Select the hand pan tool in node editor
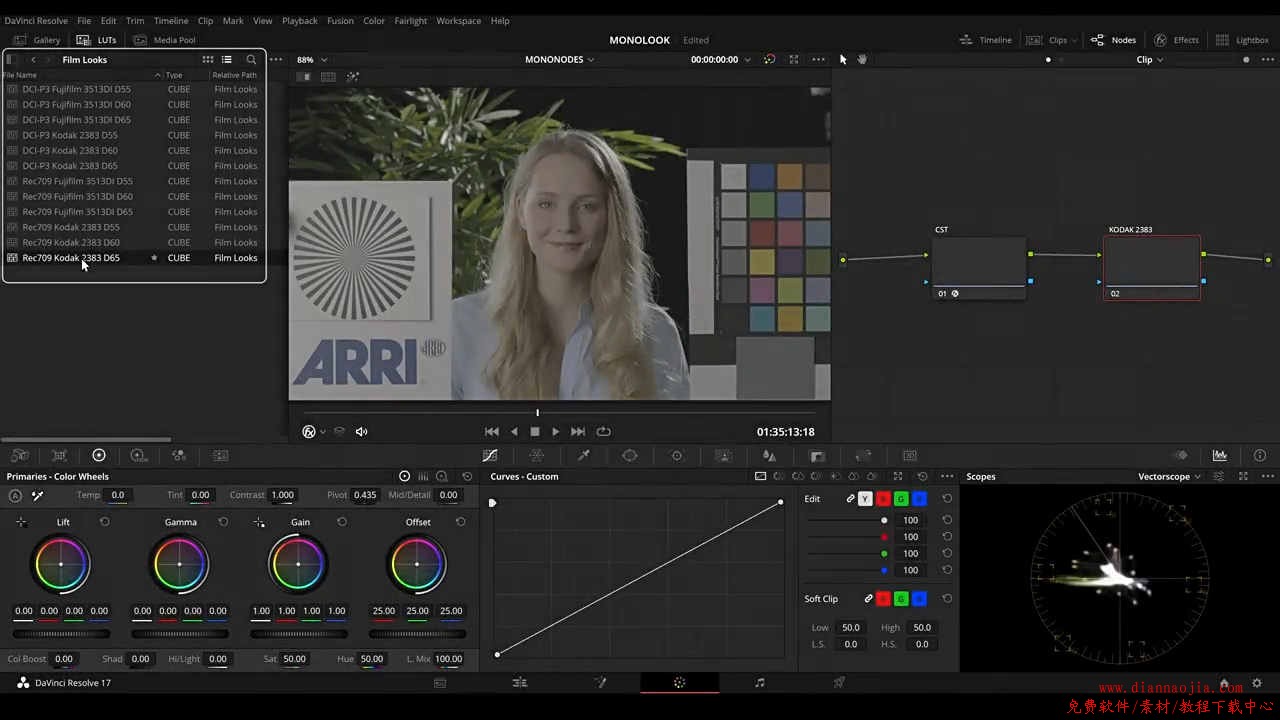Screen dimensions: 1280x720 coord(861,60)
